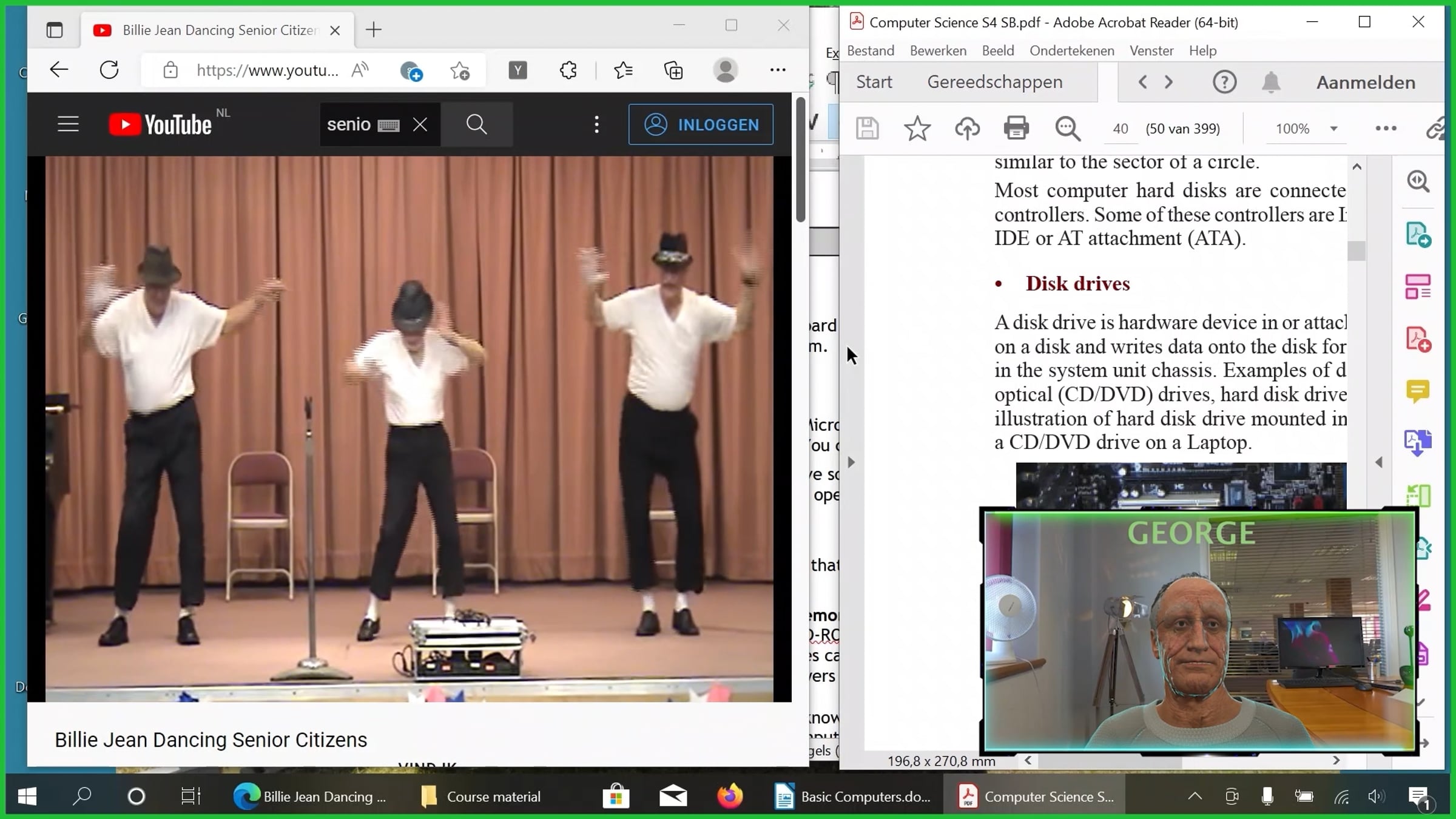This screenshot has height=819, width=1456.
Task: Upload PDF via the cloud share icon
Action: tap(967, 129)
